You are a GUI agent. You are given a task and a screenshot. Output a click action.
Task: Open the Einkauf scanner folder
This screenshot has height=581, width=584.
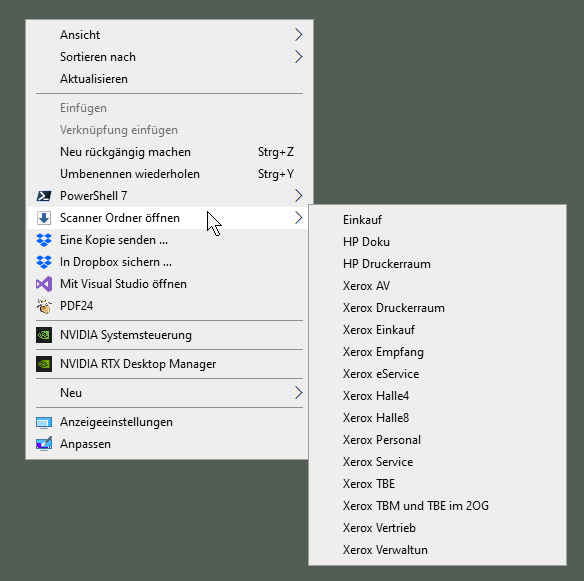coord(437,220)
